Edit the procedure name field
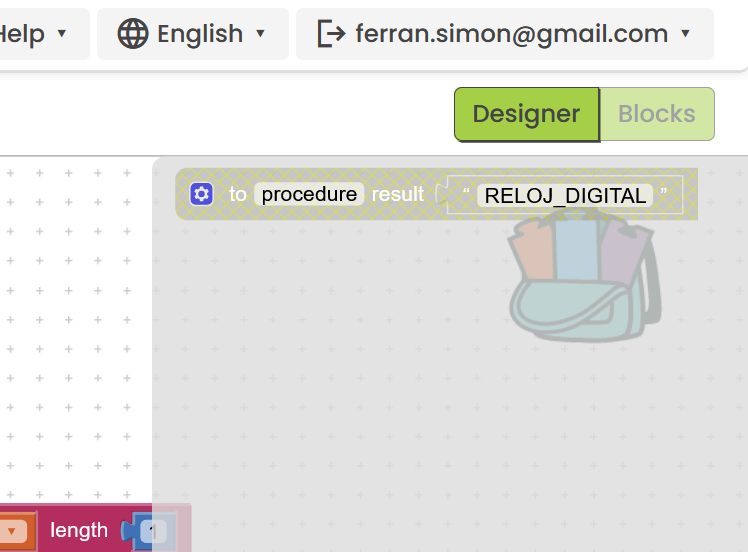Viewport: 748px width, 552px height. (x=309, y=194)
